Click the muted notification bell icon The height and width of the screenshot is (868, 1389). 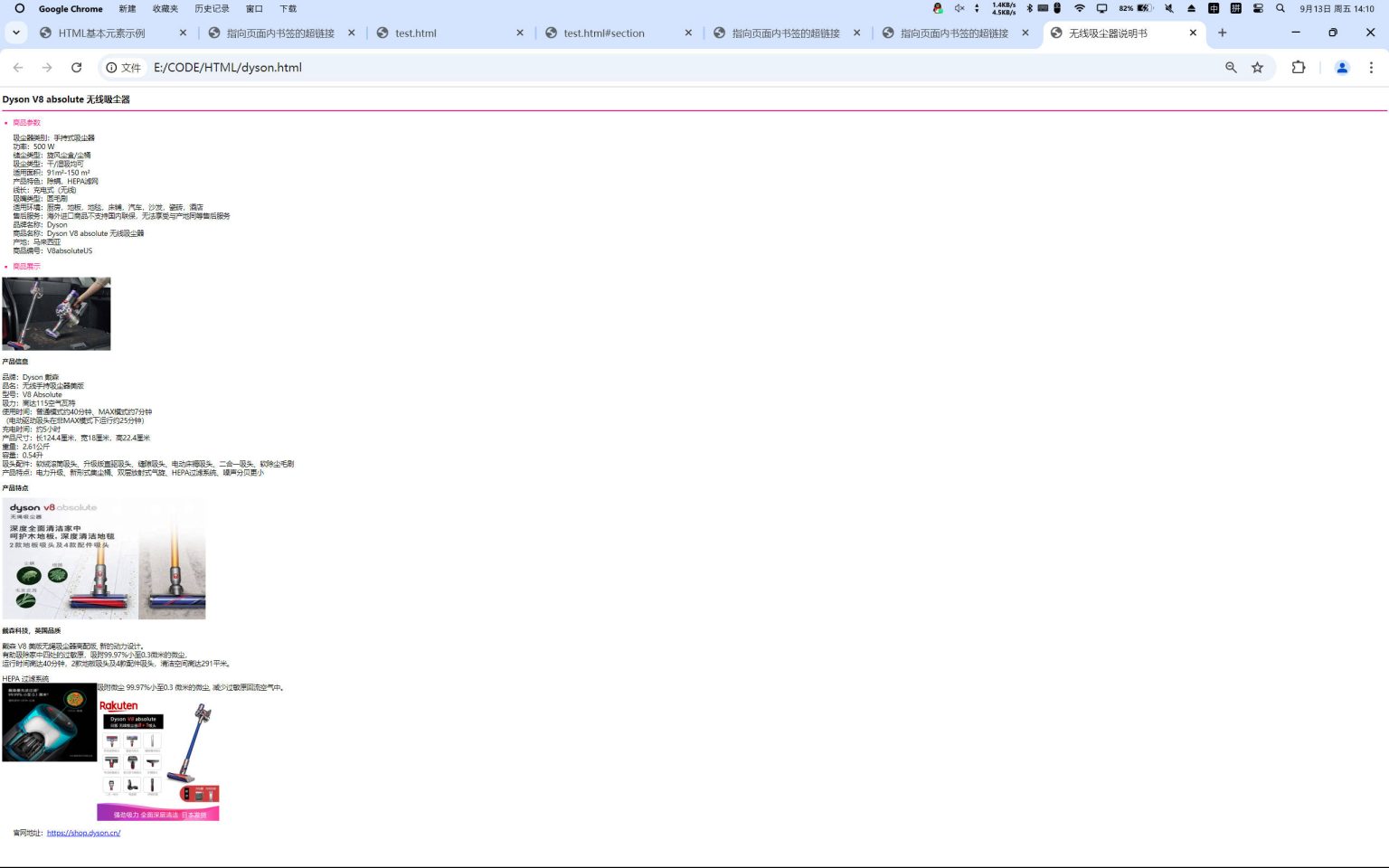[x=1169, y=8]
